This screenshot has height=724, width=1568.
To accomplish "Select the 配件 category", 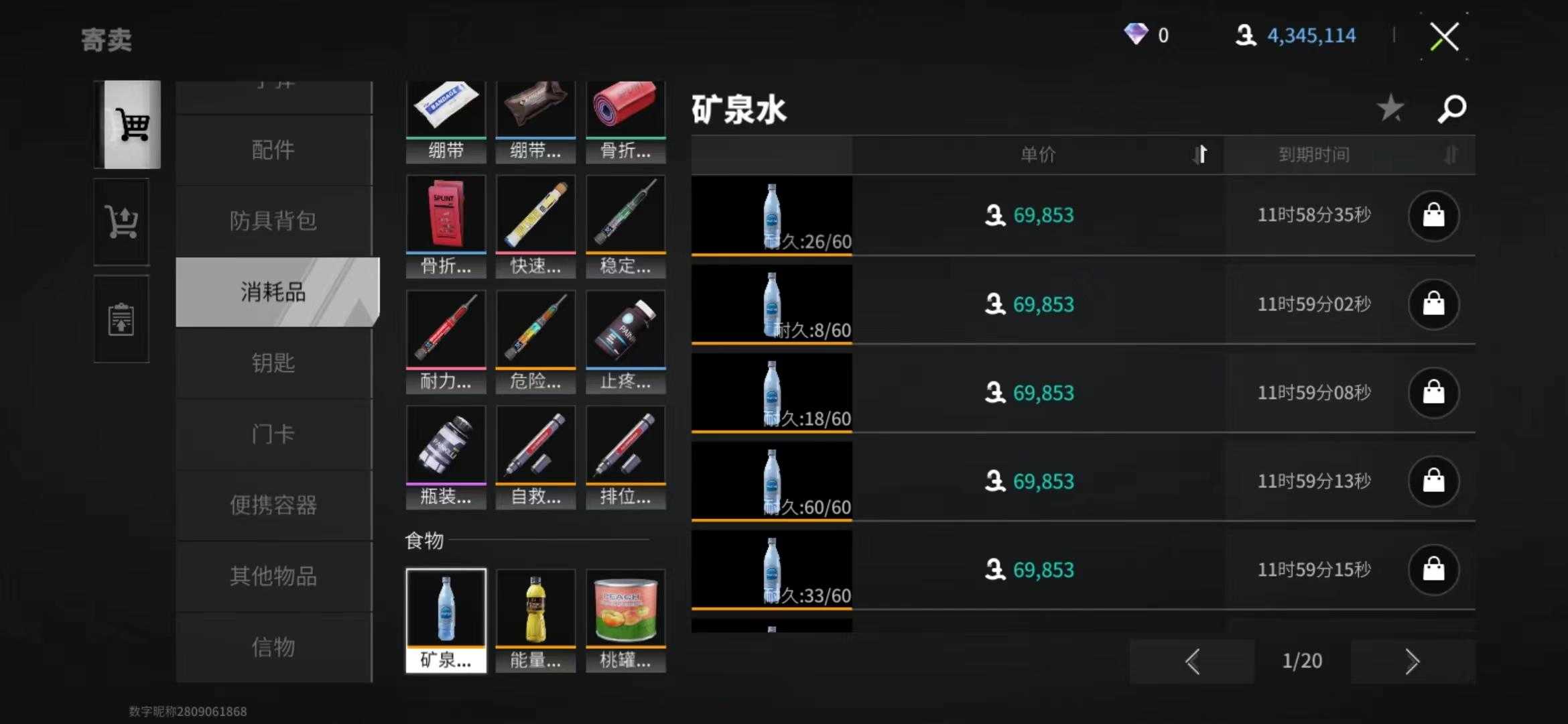I will pyautogui.click(x=273, y=150).
